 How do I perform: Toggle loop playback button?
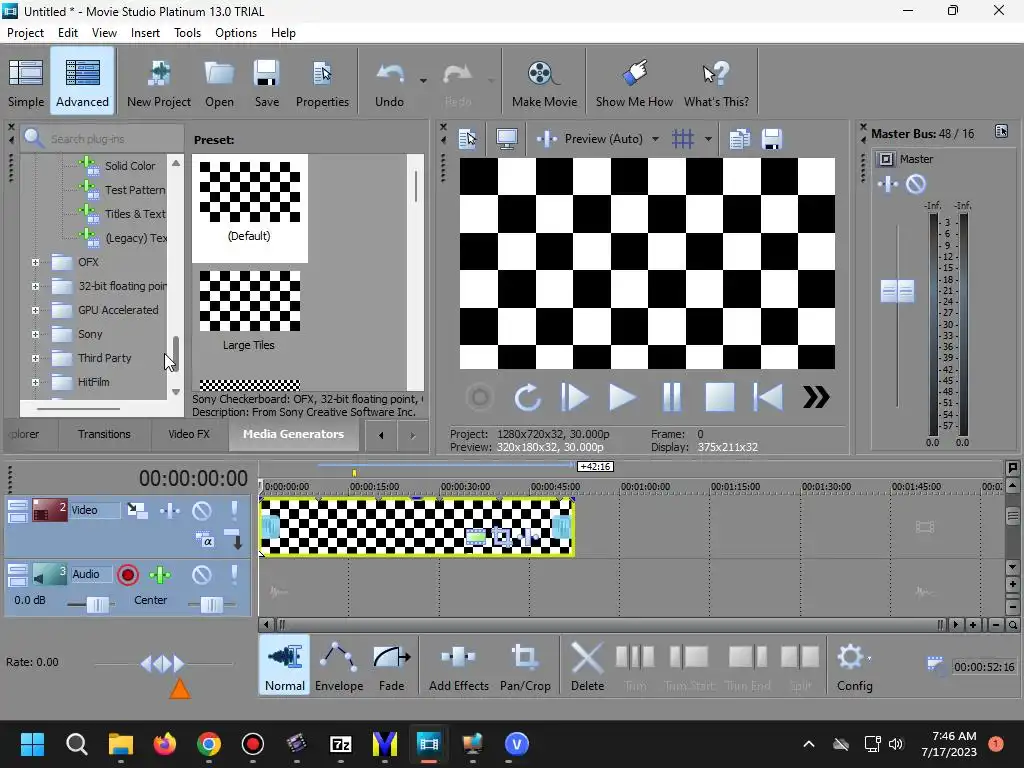coord(526,397)
